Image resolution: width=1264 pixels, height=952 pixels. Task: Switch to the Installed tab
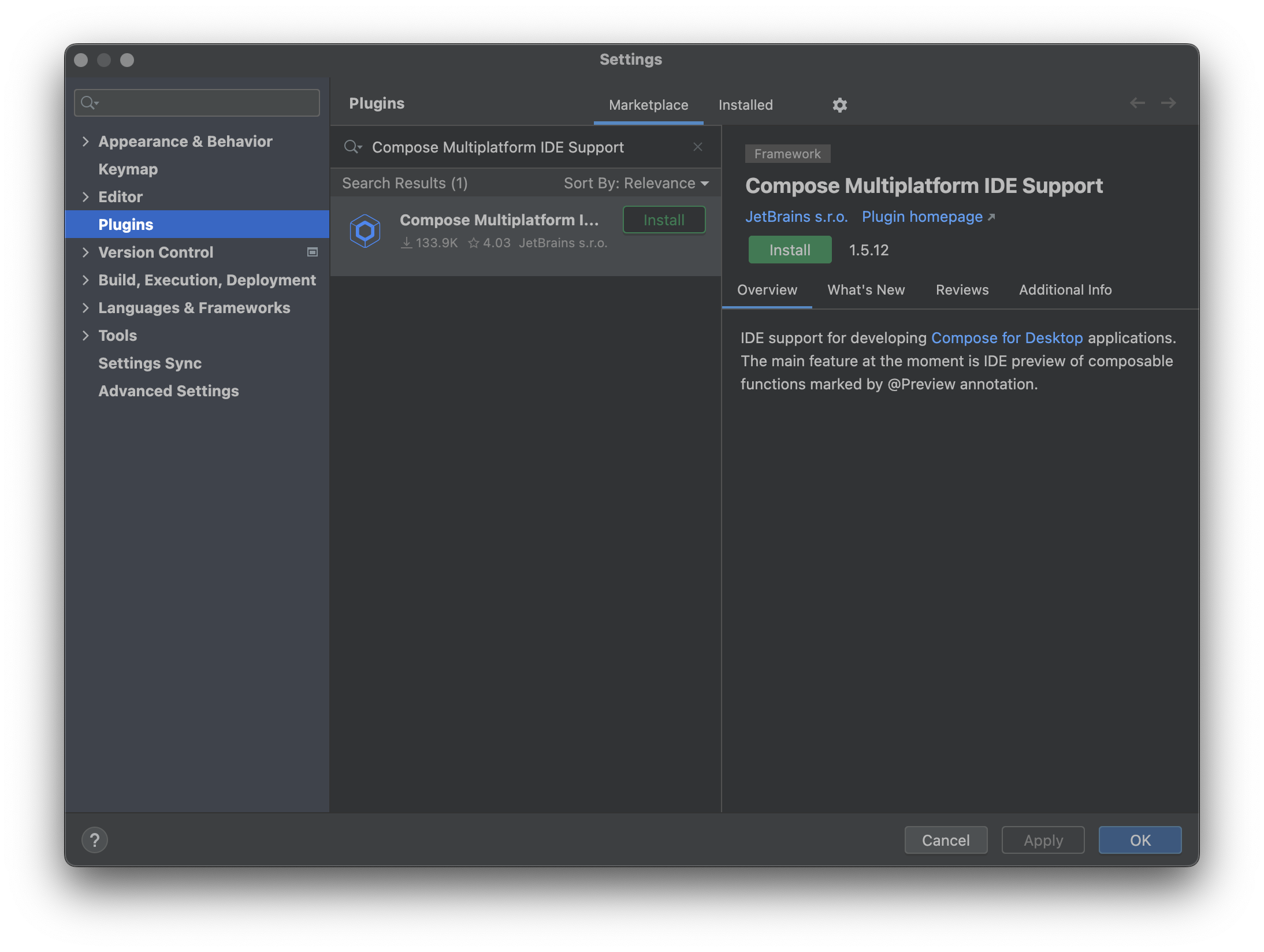(x=745, y=105)
